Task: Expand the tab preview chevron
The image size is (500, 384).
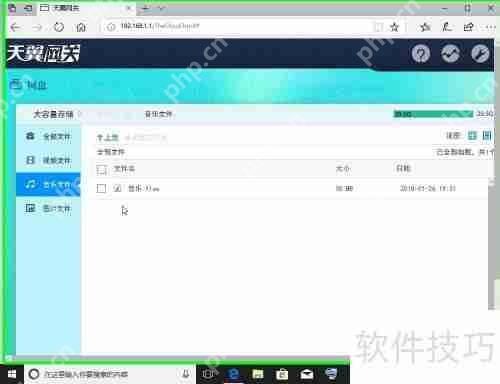Action: click(x=161, y=9)
